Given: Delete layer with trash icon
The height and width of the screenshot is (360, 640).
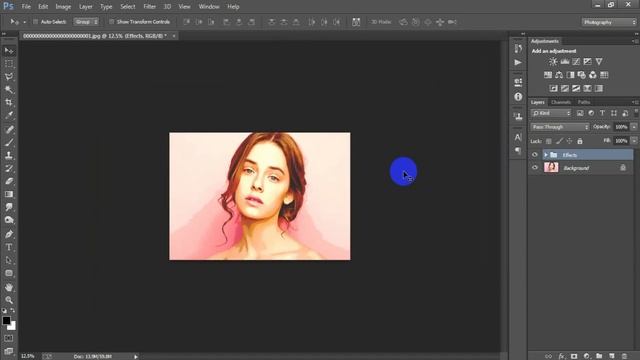Looking at the screenshot, I should coord(624,356).
